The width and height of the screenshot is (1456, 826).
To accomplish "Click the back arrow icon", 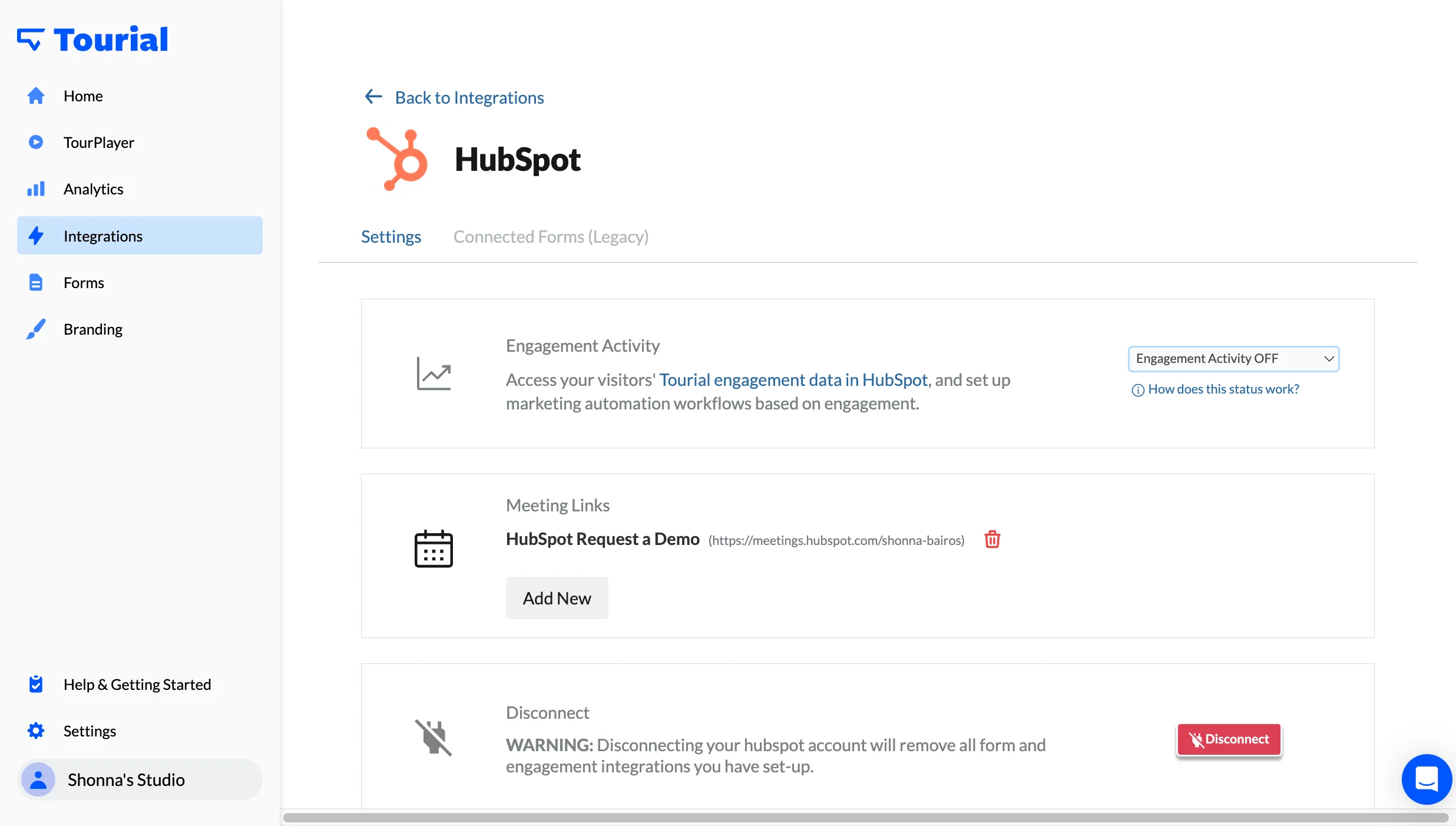I will (373, 96).
